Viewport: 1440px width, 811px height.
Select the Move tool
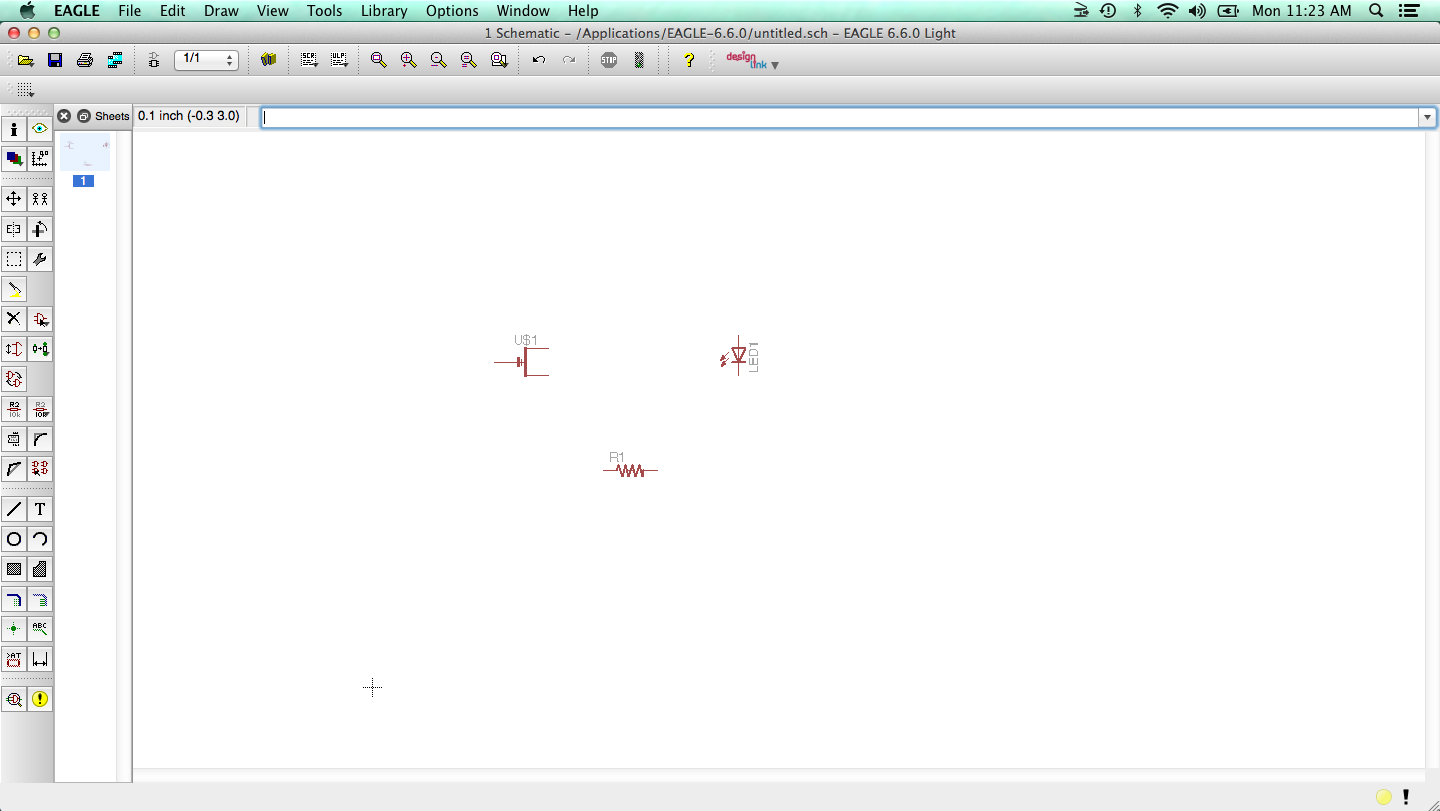[x=14, y=199]
